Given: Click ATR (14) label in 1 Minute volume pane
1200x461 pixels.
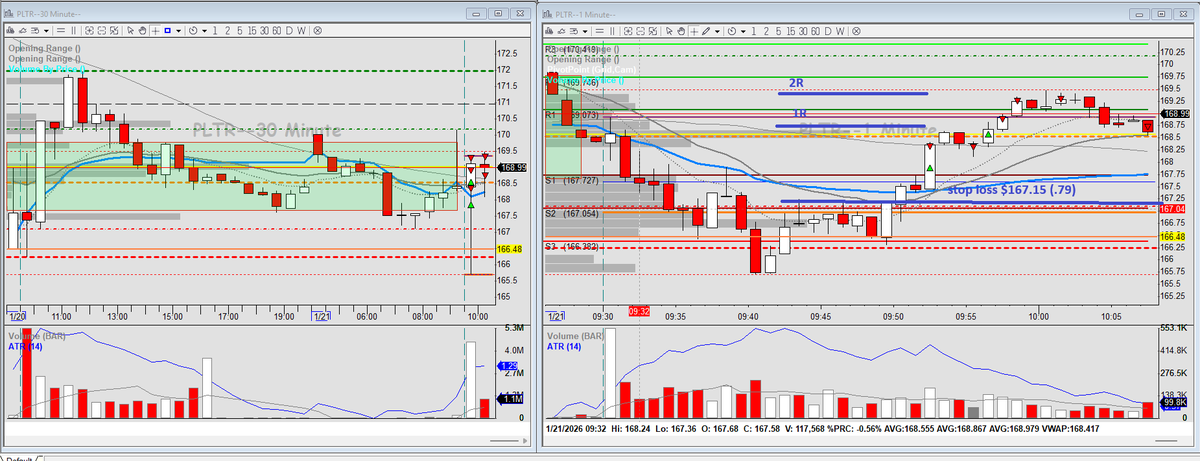Looking at the screenshot, I should tap(565, 347).
